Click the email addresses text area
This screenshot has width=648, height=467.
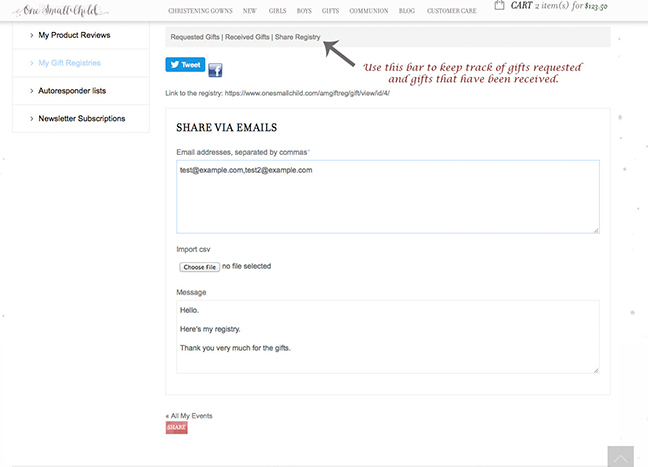pyautogui.click(x=387, y=197)
